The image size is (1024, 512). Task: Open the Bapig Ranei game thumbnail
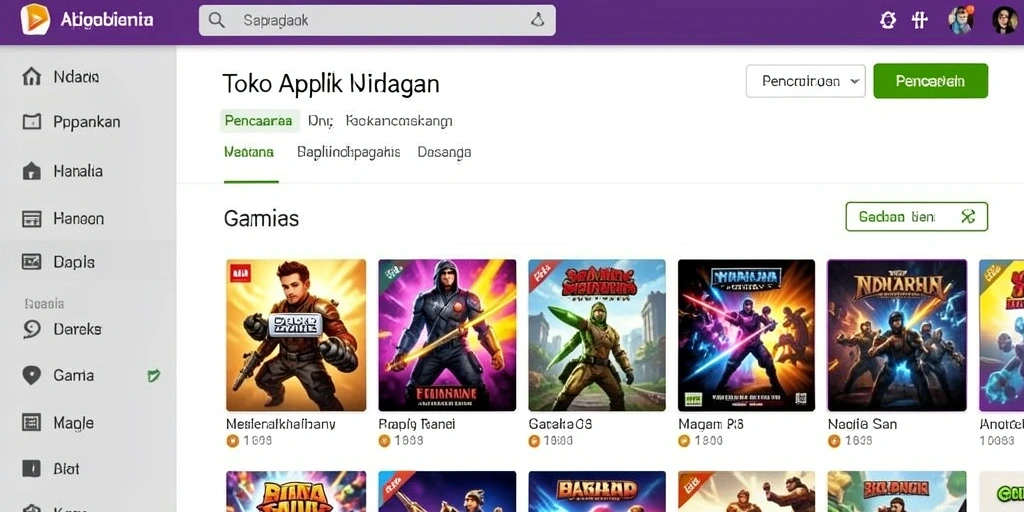(x=447, y=335)
